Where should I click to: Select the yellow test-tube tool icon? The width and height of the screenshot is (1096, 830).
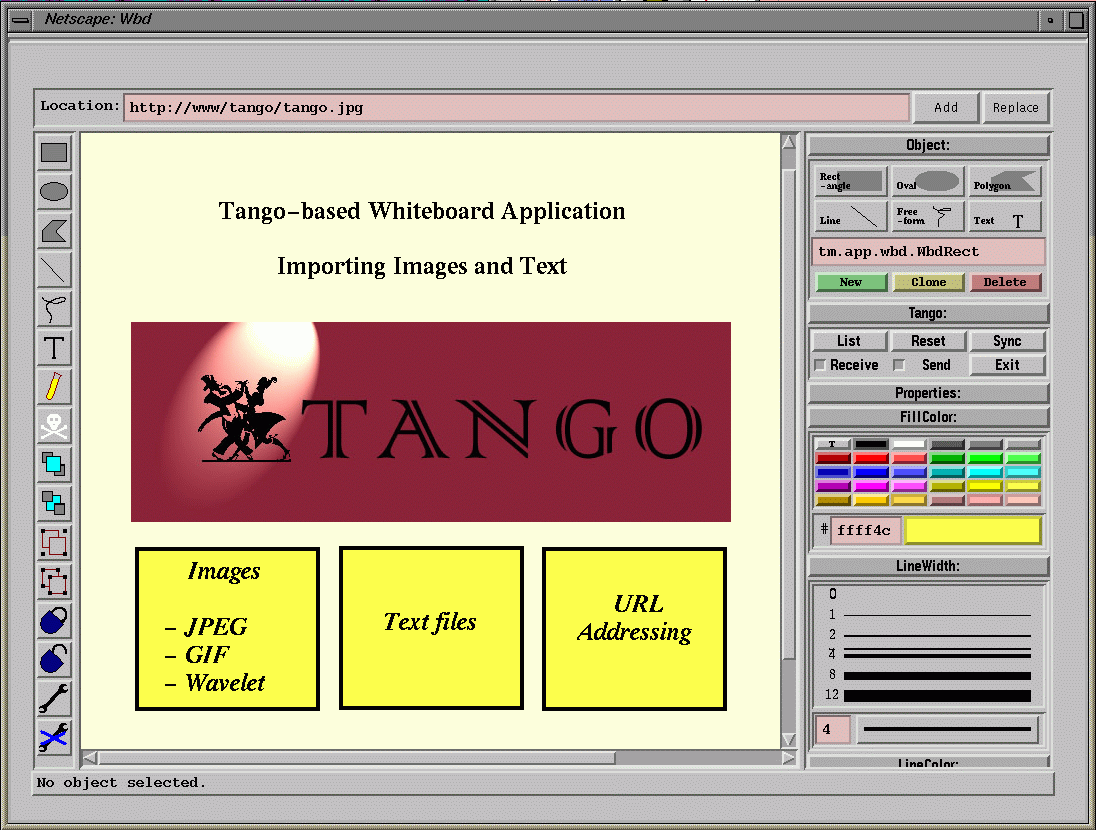tap(54, 387)
